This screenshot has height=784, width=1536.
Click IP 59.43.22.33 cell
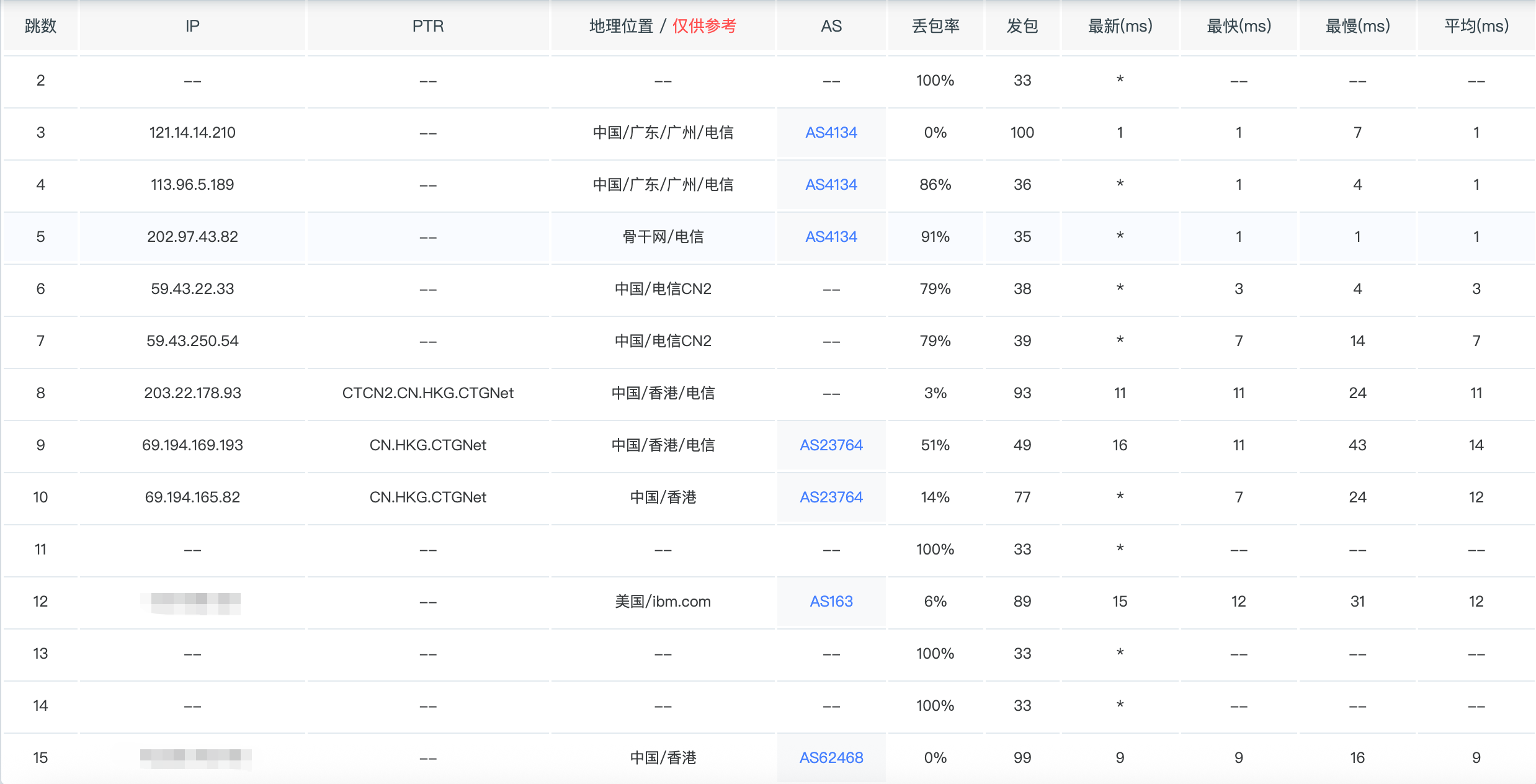pyautogui.click(x=192, y=288)
